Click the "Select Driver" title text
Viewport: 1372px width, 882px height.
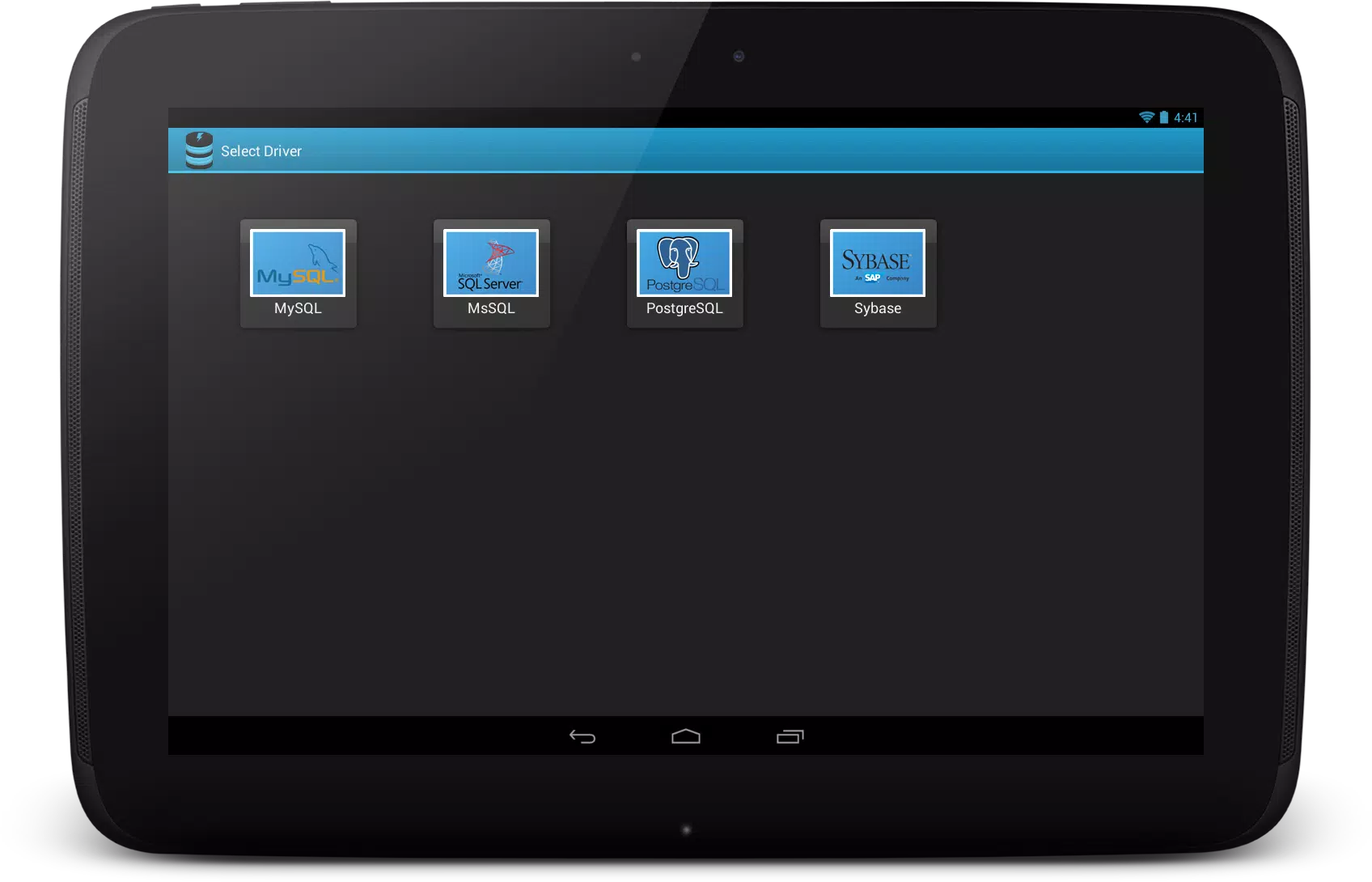[261, 151]
